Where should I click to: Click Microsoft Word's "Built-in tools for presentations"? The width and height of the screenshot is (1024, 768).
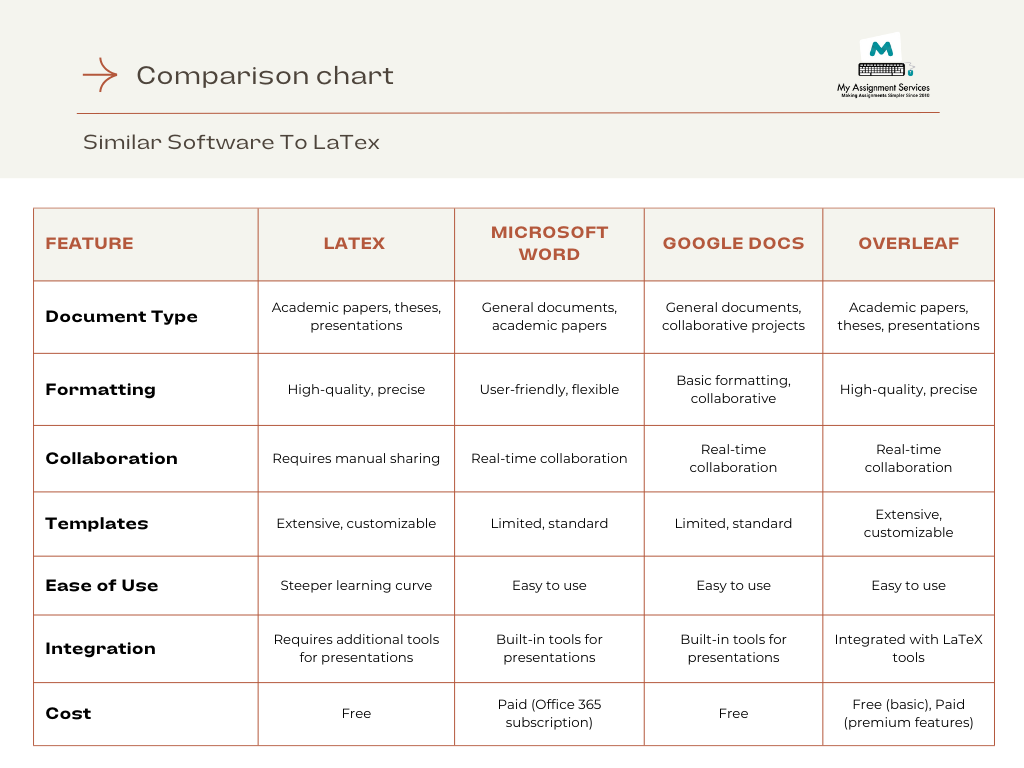549,648
